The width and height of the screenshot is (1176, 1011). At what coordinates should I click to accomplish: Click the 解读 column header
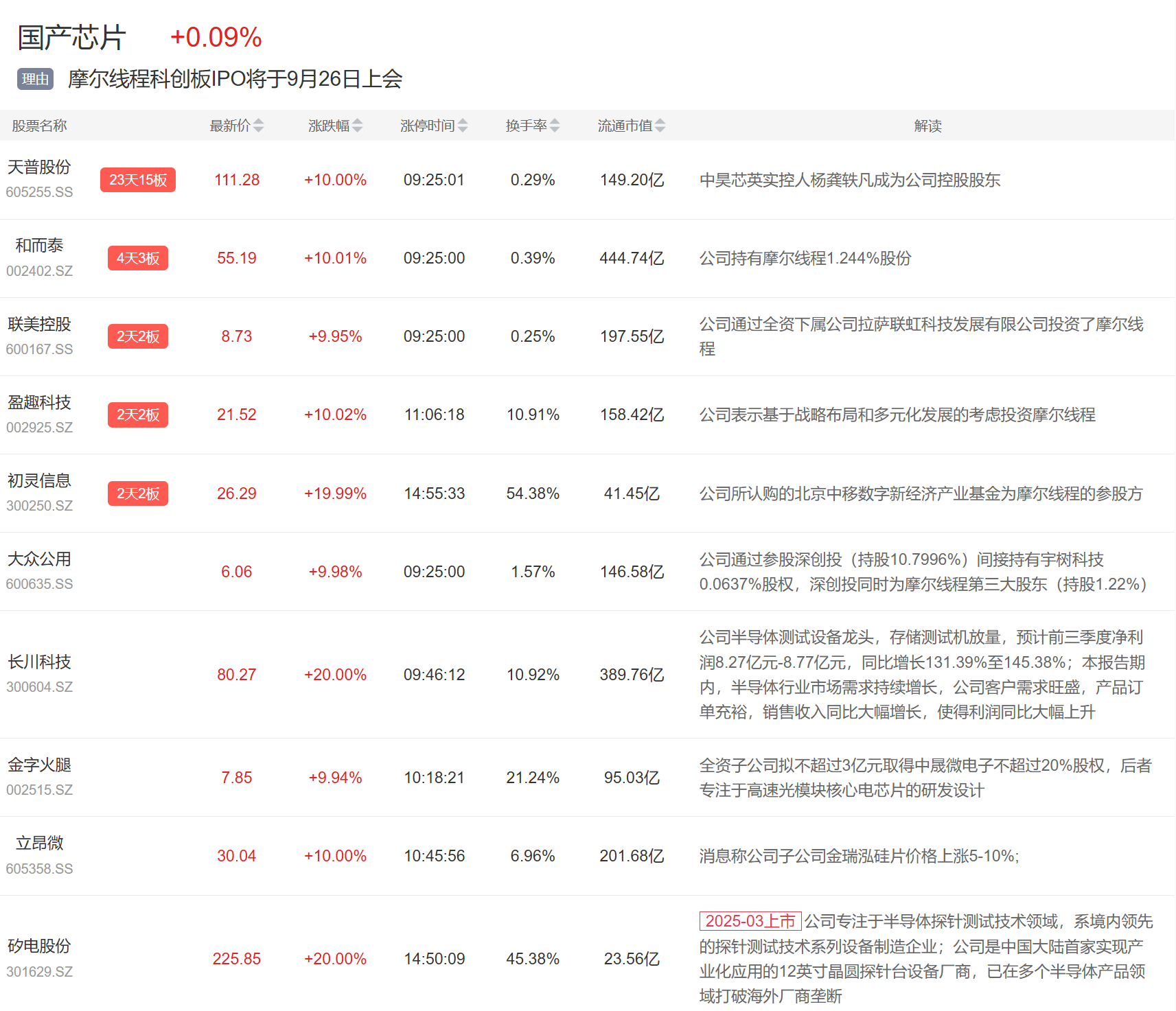(927, 126)
